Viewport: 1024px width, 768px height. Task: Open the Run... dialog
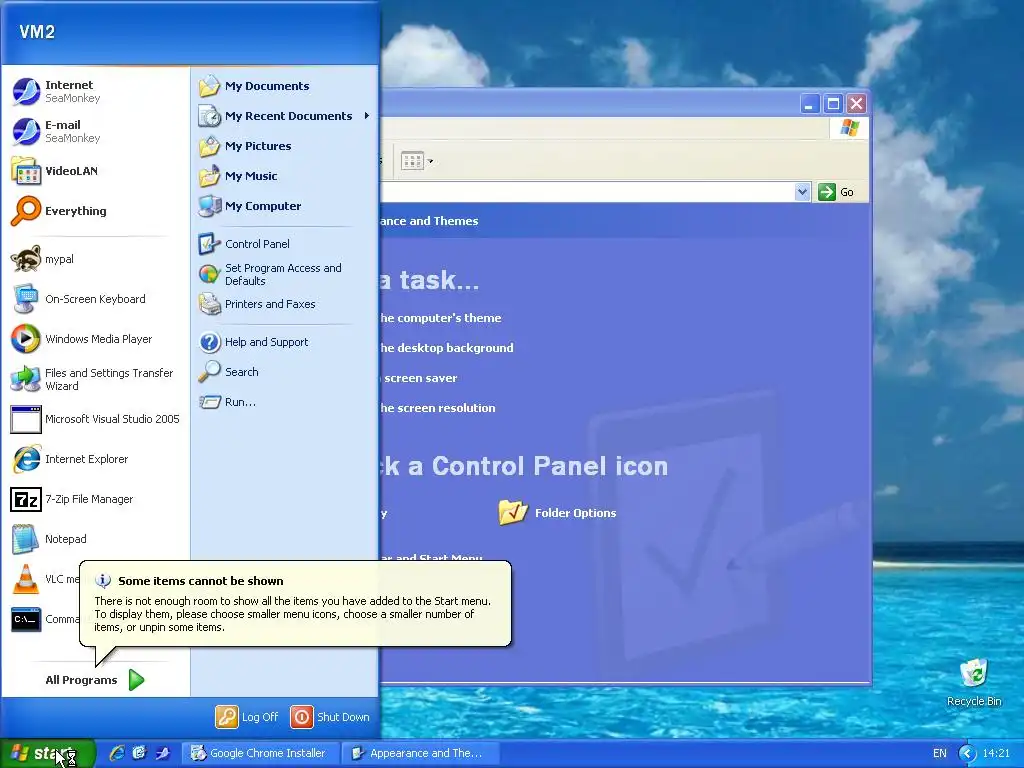coord(284,402)
